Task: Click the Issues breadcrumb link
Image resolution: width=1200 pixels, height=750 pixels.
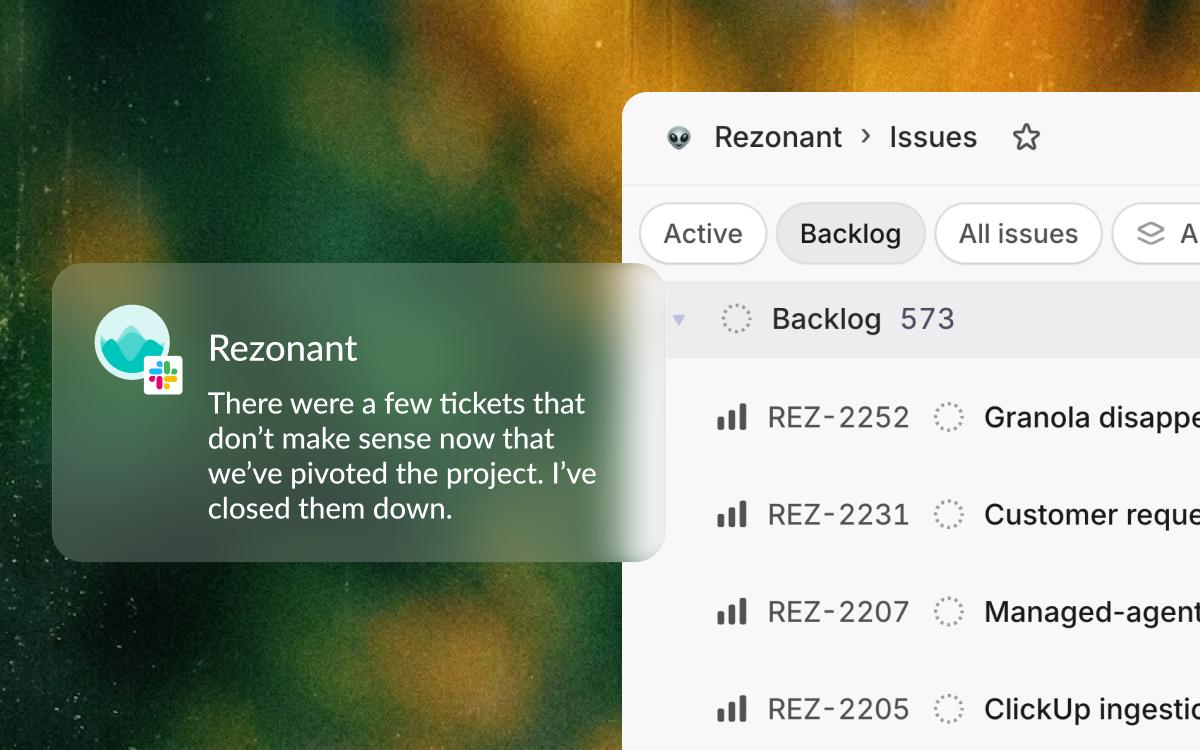Action: click(933, 137)
